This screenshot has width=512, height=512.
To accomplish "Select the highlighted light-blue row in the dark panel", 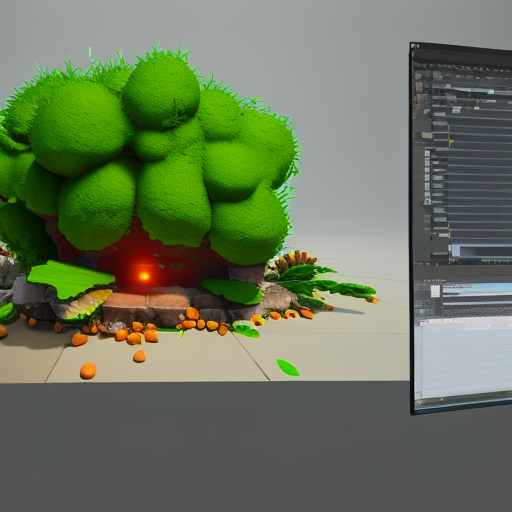I will (482, 251).
